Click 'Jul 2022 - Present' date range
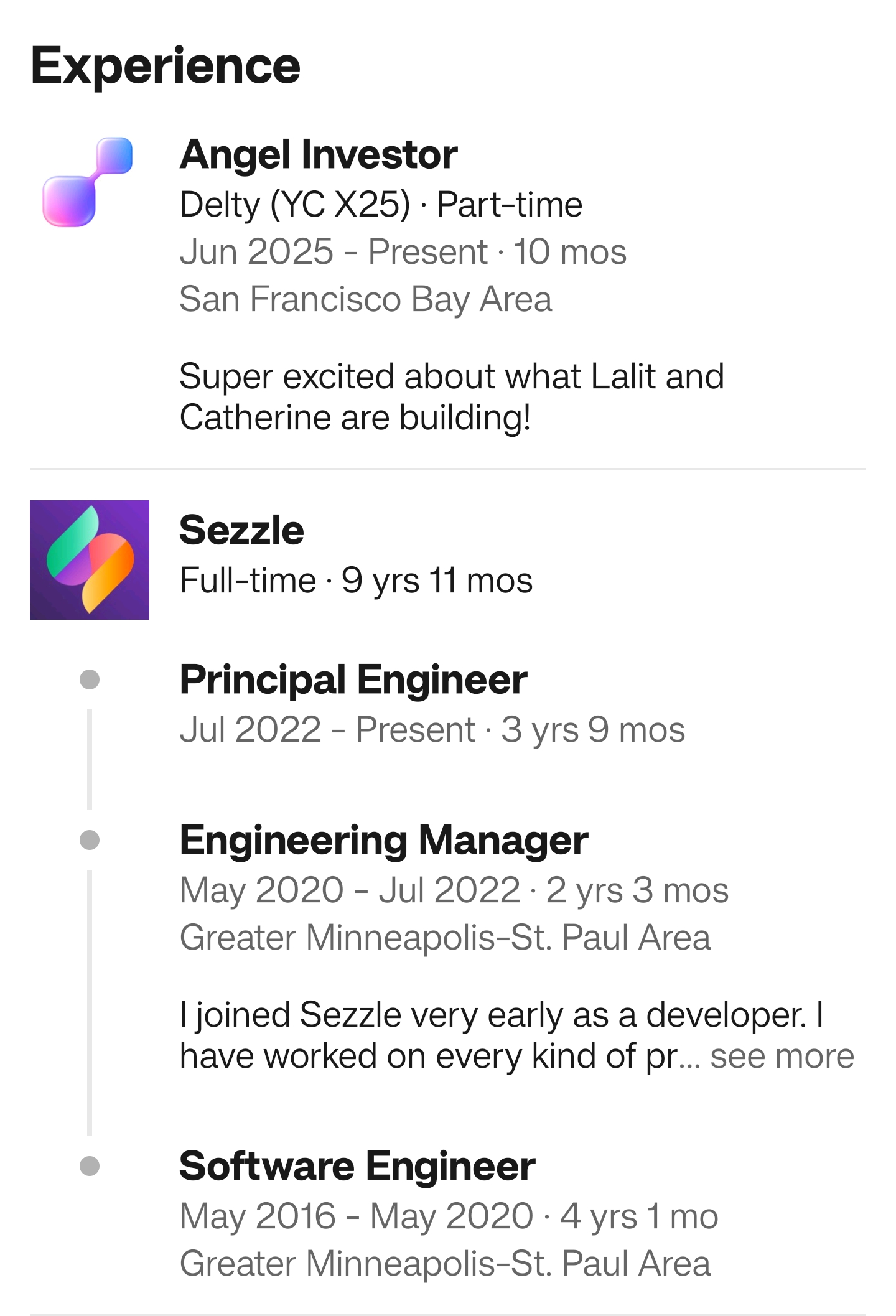This screenshot has height=1316, width=896. [x=327, y=730]
